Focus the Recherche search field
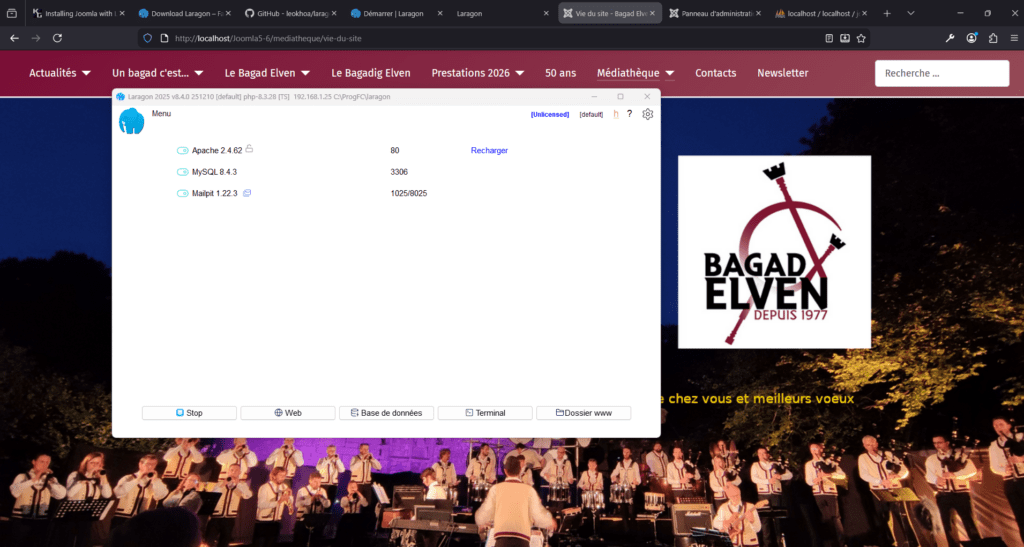The height and width of the screenshot is (547, 1024). pyautogui.click(x=942, y=73)
